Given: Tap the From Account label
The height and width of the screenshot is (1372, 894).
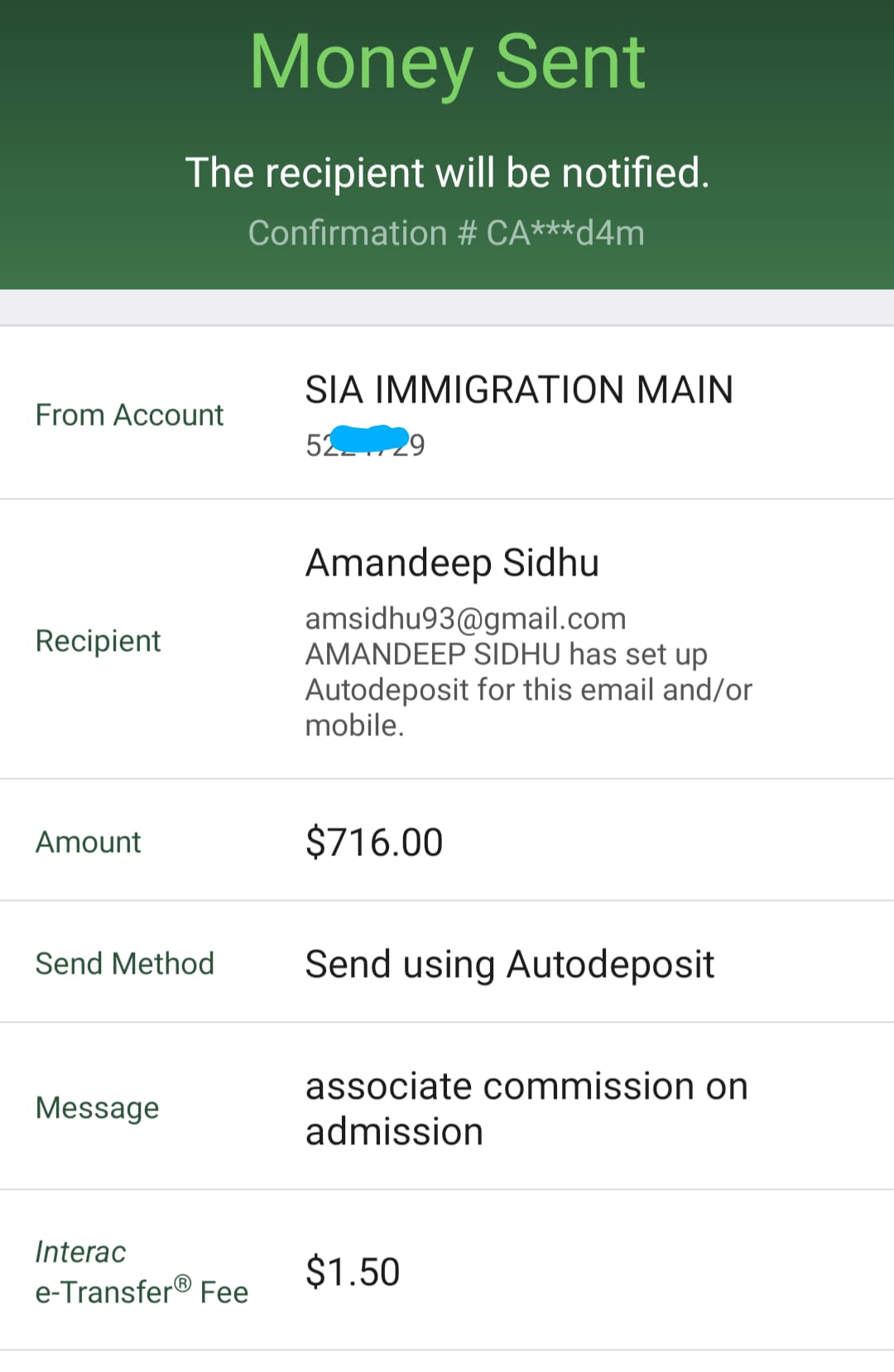Looking at the screenshot, I should pyautogui.click(x=129, y=415).
